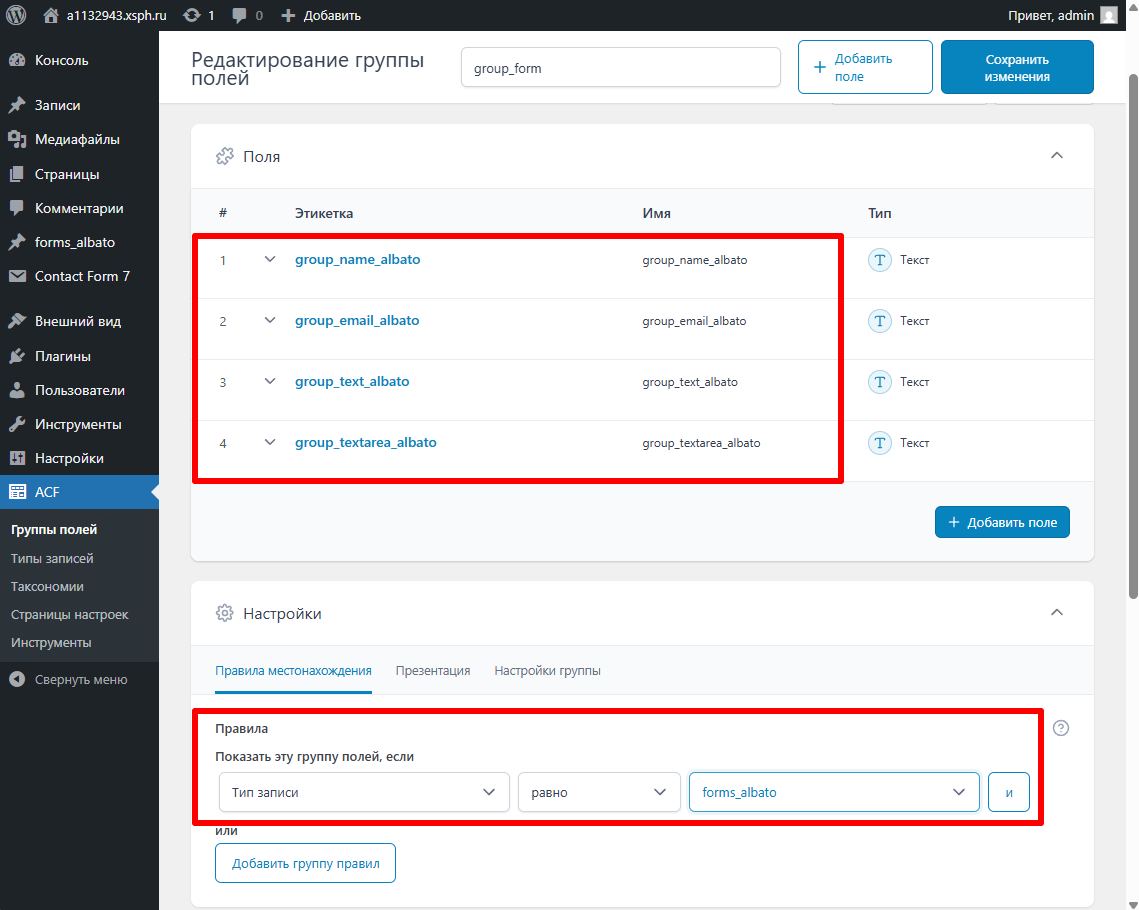Click the group_form title input field
Image resolution: width=1139 pixels, height=910 pixels.
click(x=620, y=68)
